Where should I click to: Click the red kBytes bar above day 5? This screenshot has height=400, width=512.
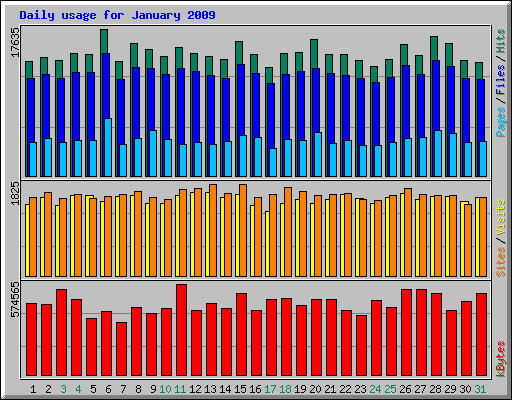click(x=92, y=347)
